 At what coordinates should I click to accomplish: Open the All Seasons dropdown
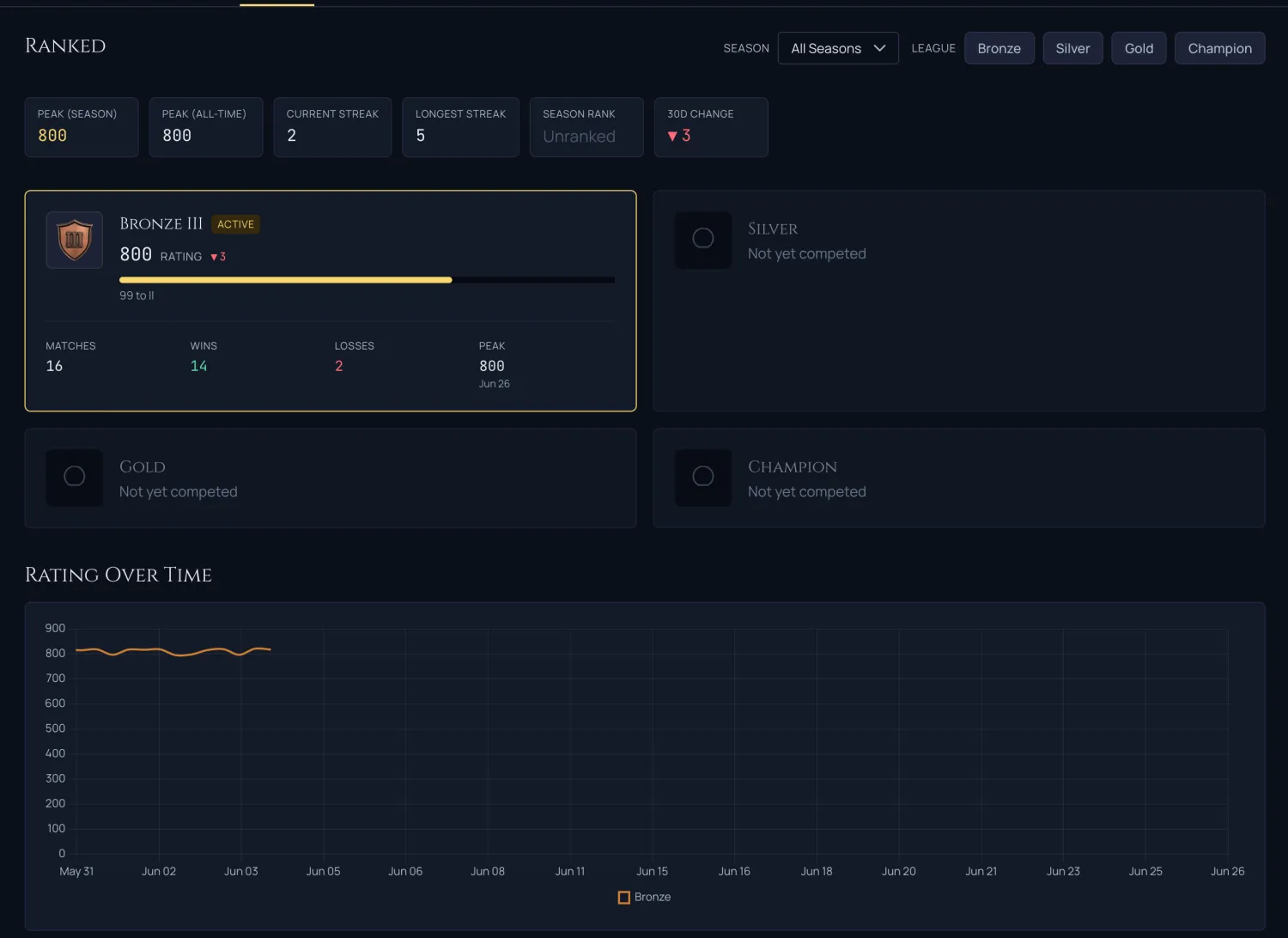pos(837,48)
